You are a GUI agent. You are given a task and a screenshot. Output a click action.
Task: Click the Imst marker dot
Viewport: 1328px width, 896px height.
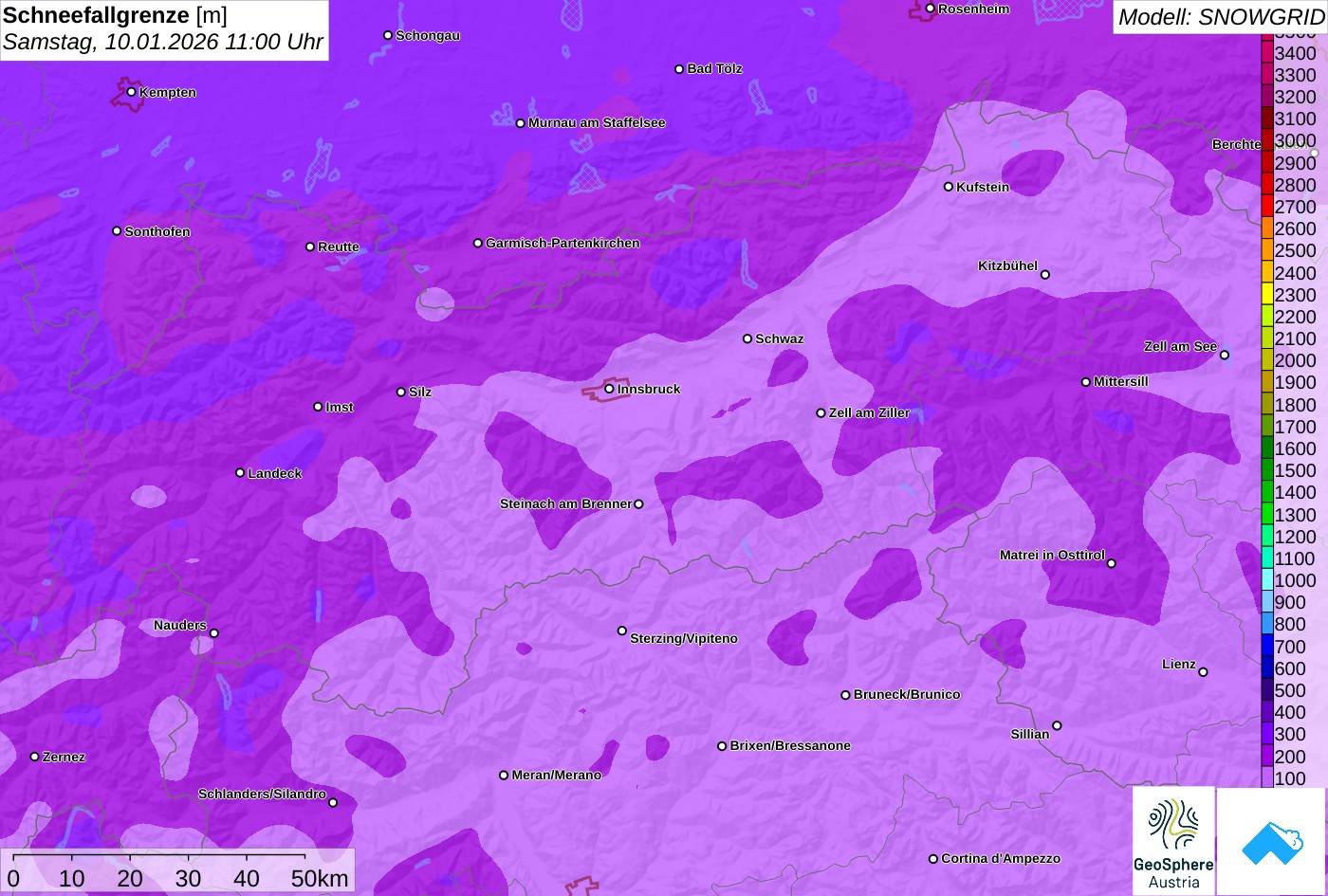tap(318, 407)
